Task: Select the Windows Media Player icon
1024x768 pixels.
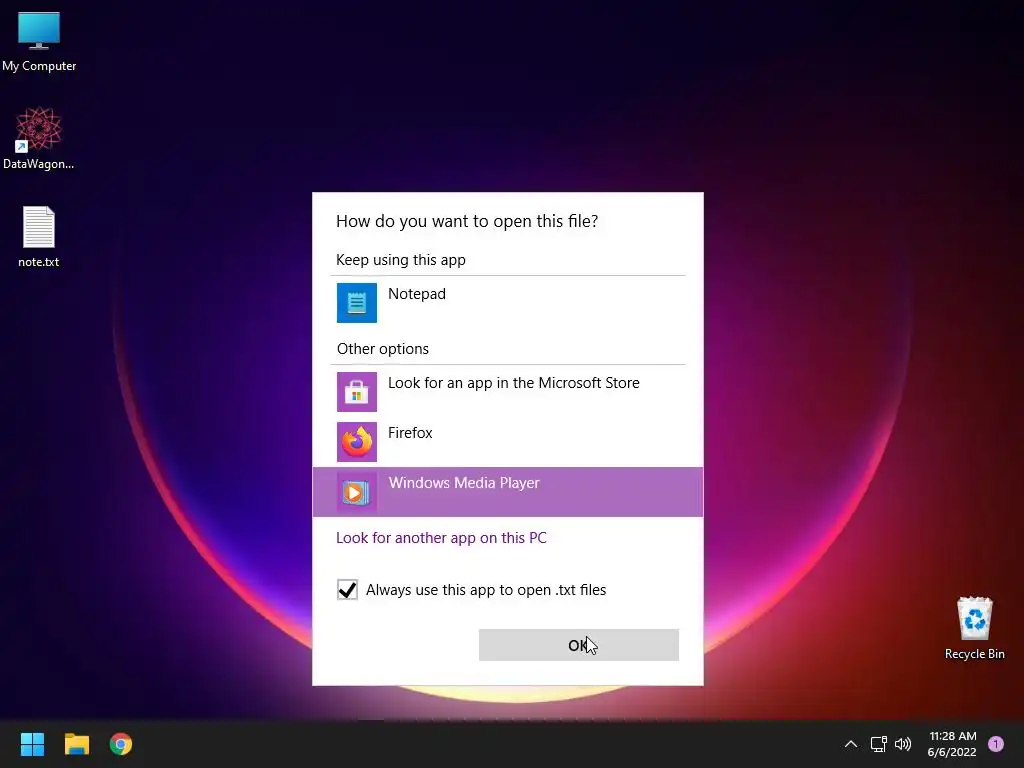Action: [x=357, y=492]
